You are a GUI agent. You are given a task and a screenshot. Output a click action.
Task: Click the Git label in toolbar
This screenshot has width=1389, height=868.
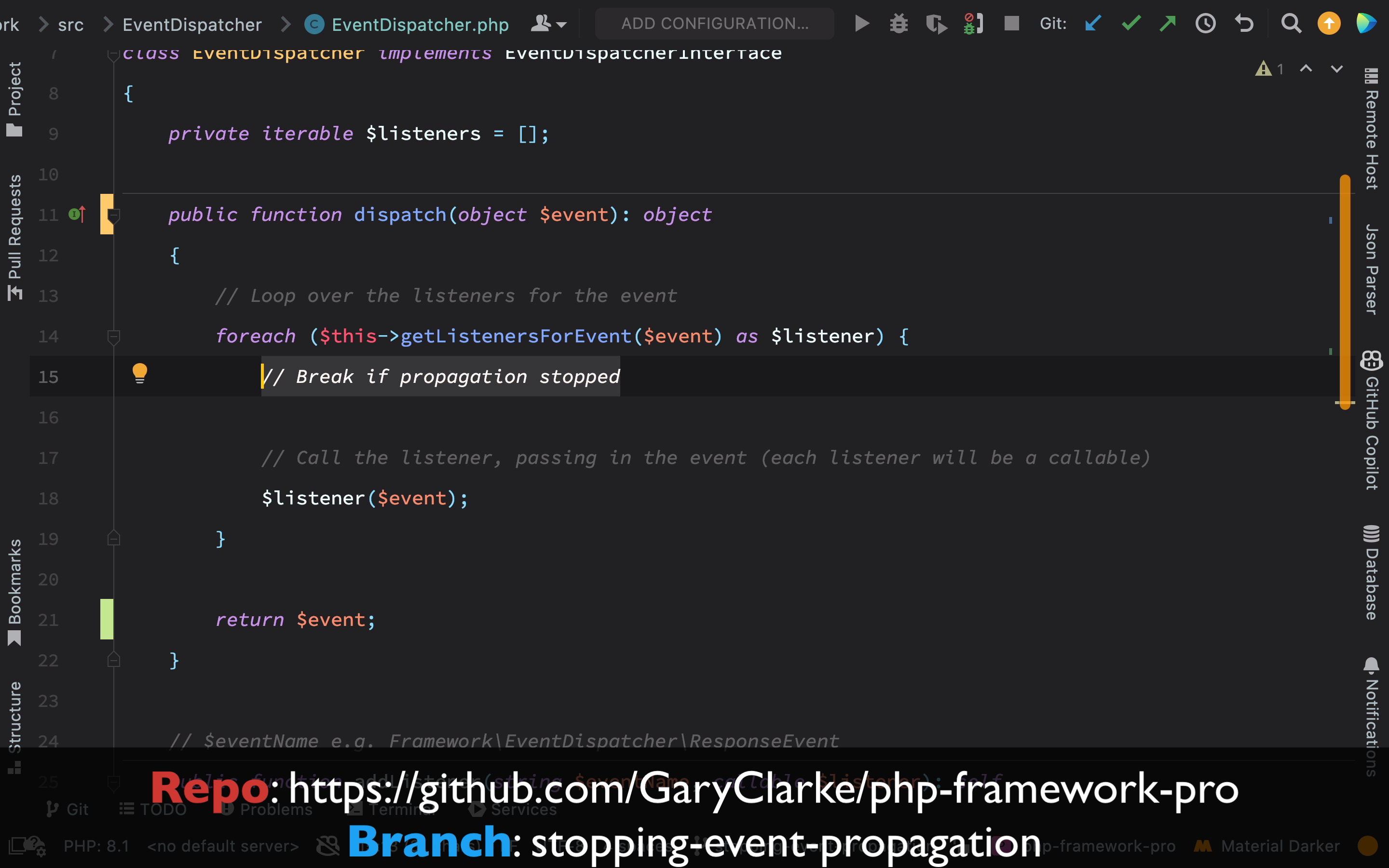coord(1053,24)
